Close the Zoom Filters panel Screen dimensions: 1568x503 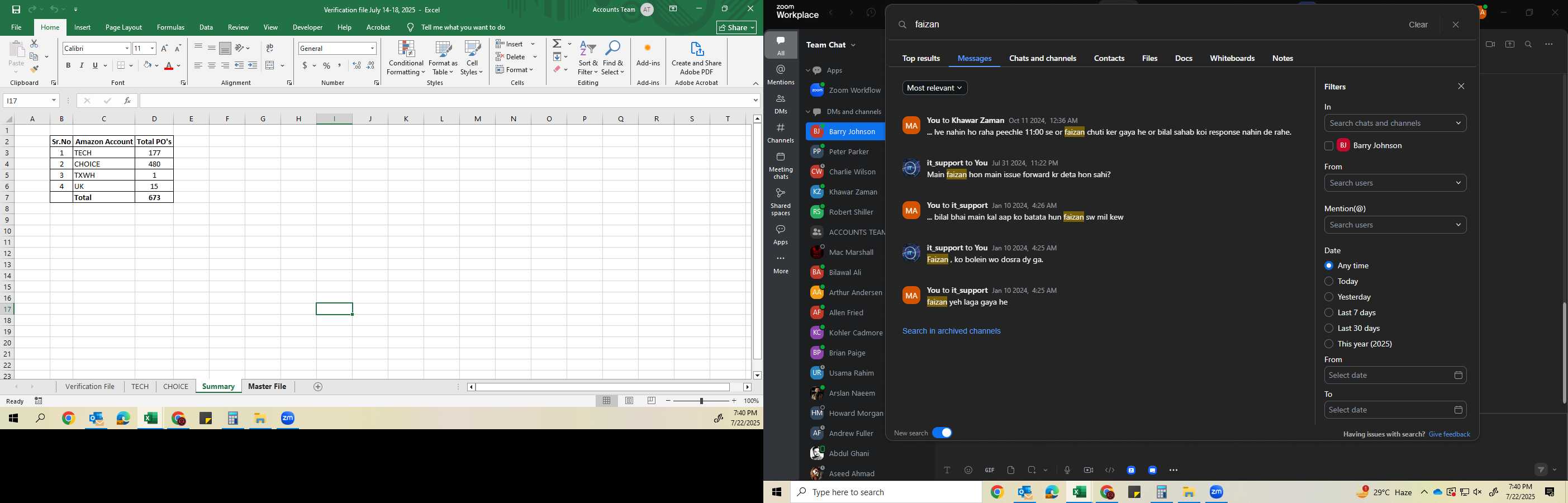tap(1461, 87)
